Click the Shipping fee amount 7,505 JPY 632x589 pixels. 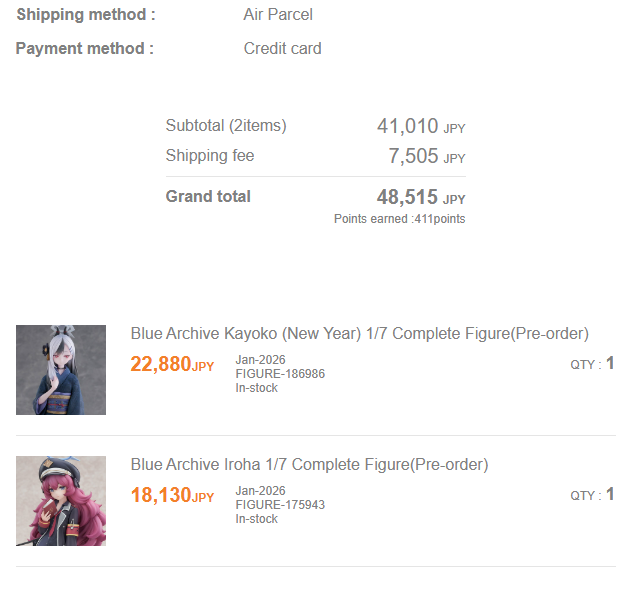click(x=427, y=156)
